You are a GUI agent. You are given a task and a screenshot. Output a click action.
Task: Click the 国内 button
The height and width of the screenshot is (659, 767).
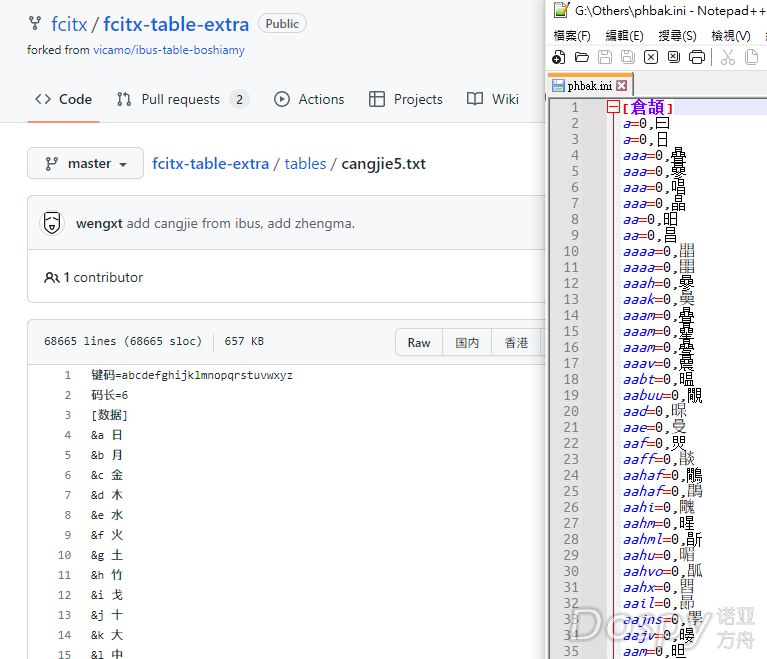click(467, 342)
